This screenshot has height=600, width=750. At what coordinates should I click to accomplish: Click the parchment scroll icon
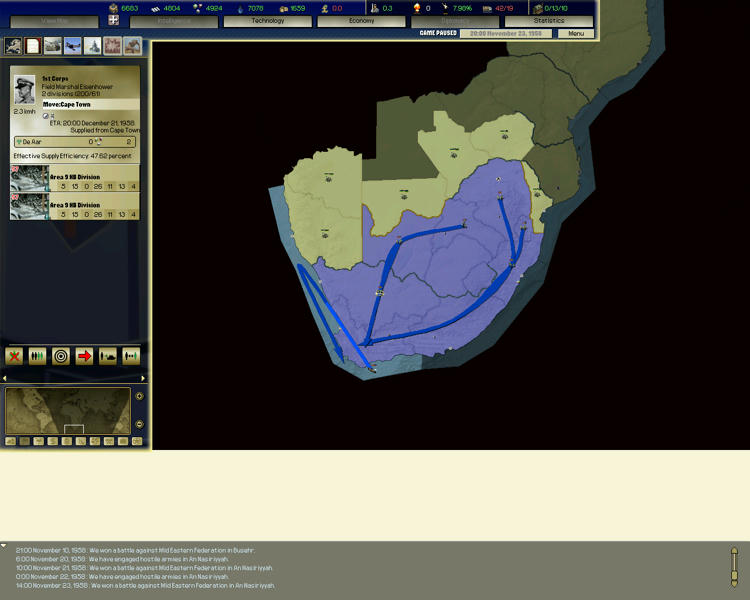pyautogui.click(x=33, y=46)
